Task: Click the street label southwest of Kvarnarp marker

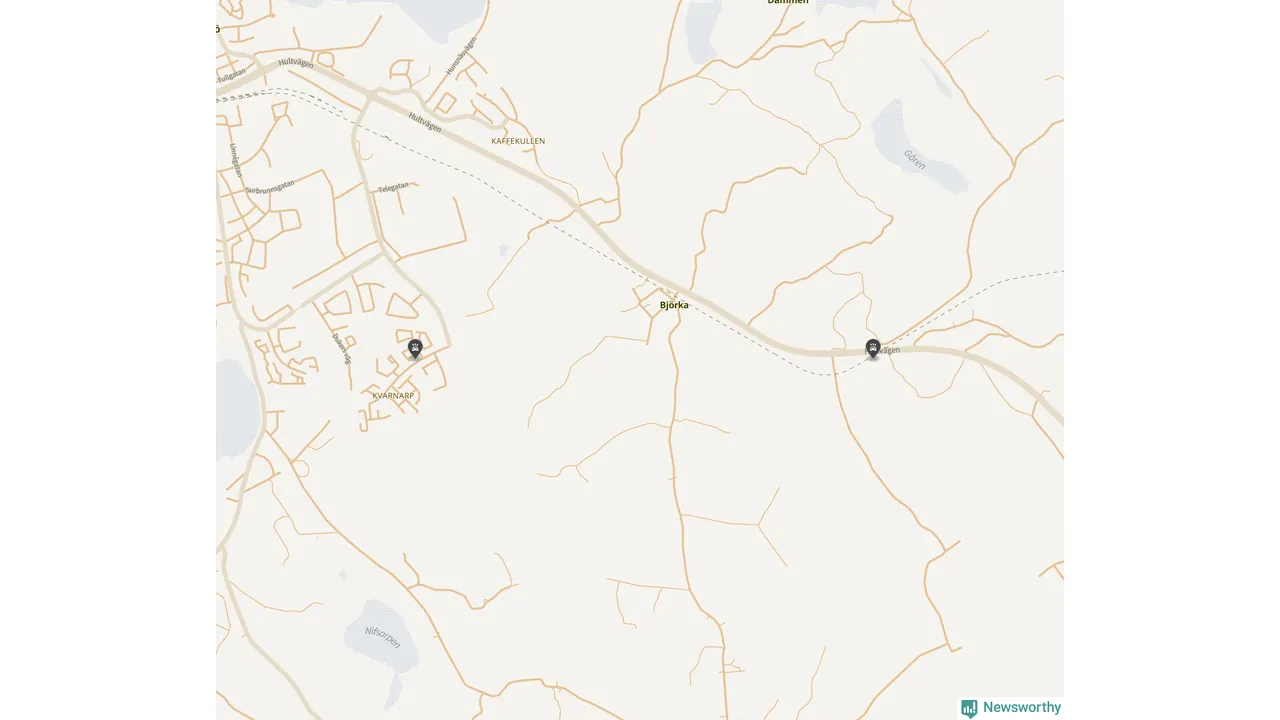Action: 341,347
